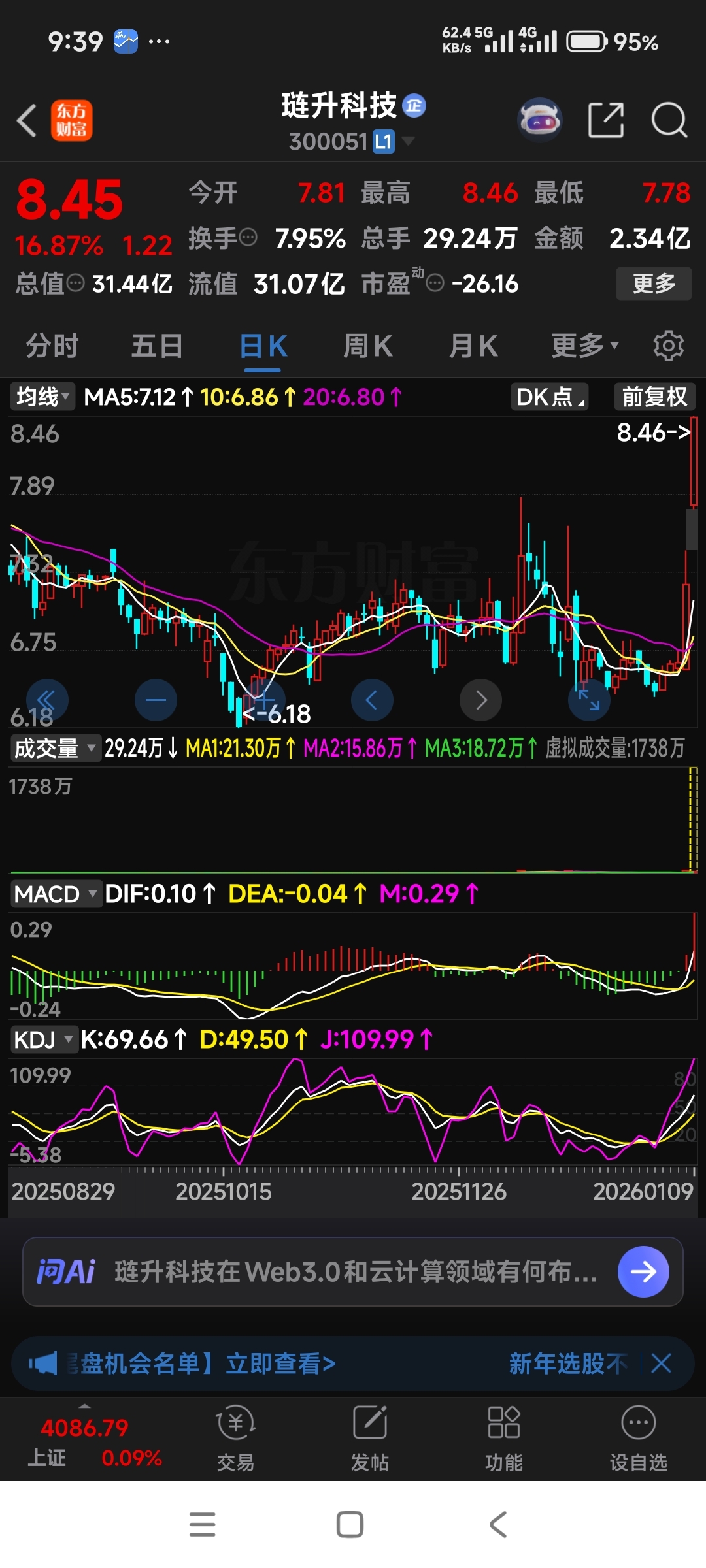Tap the info icon next to 换手
This screenshot has width=706, height=1568.
point(248,237)
